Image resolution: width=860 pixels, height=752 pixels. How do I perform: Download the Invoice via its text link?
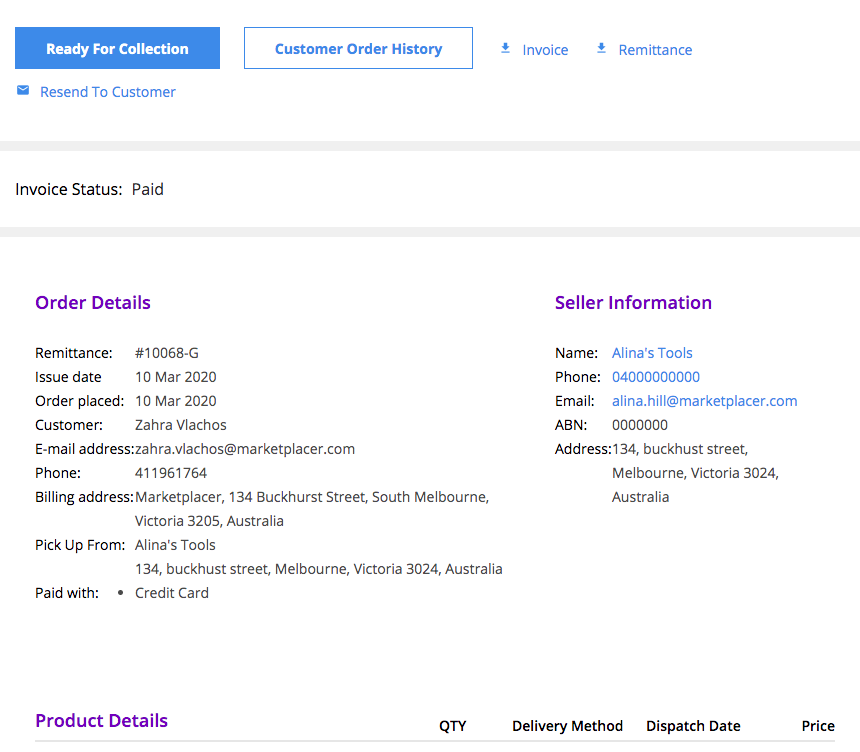click(545, 50)
